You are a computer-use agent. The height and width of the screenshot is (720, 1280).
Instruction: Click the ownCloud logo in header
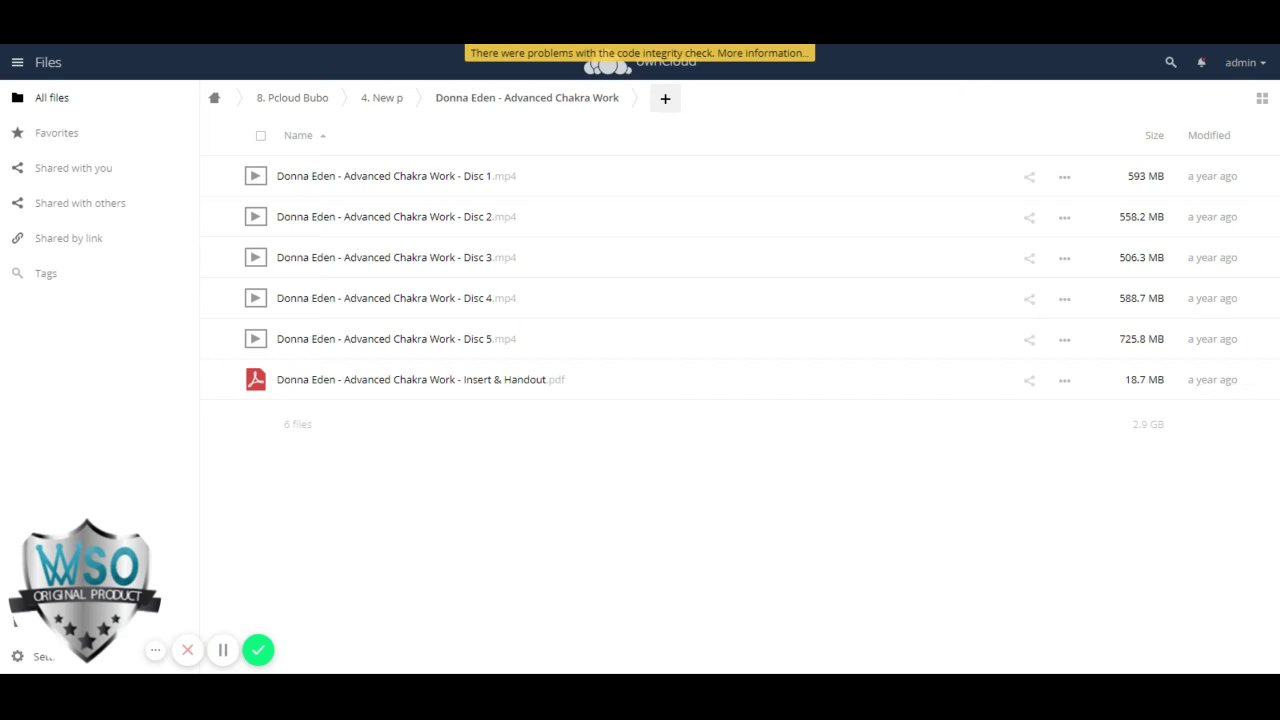point(640,67)
